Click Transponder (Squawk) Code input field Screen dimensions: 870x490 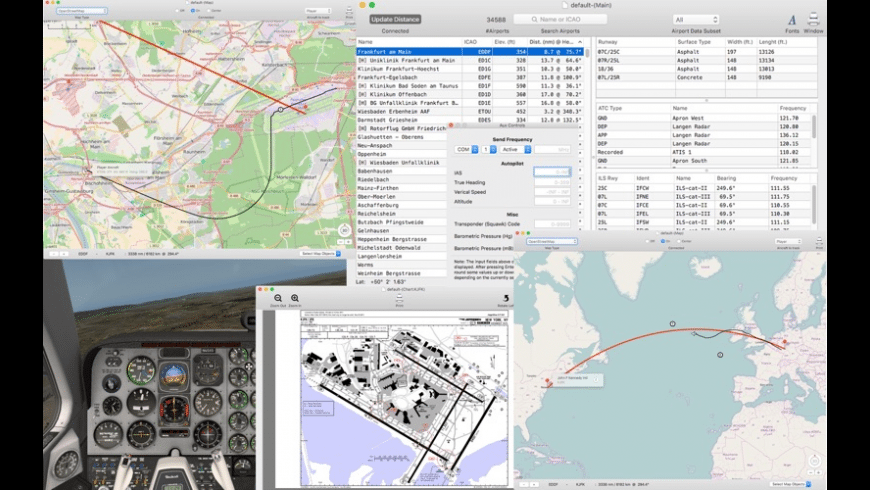(552, 224)
